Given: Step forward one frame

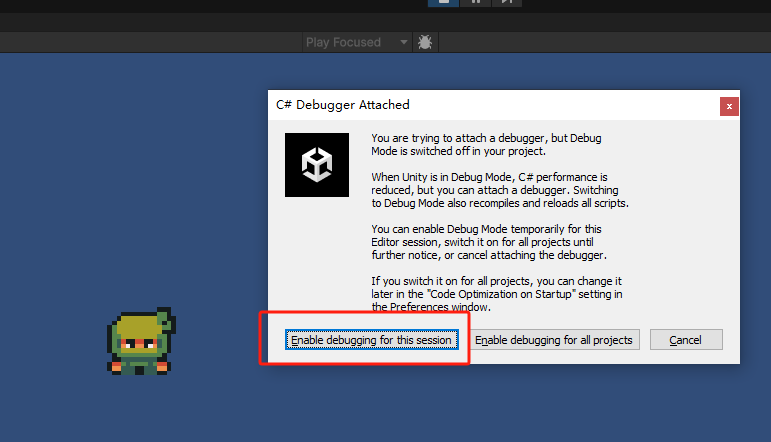Looking at the screenshot, I should [507, 3].
